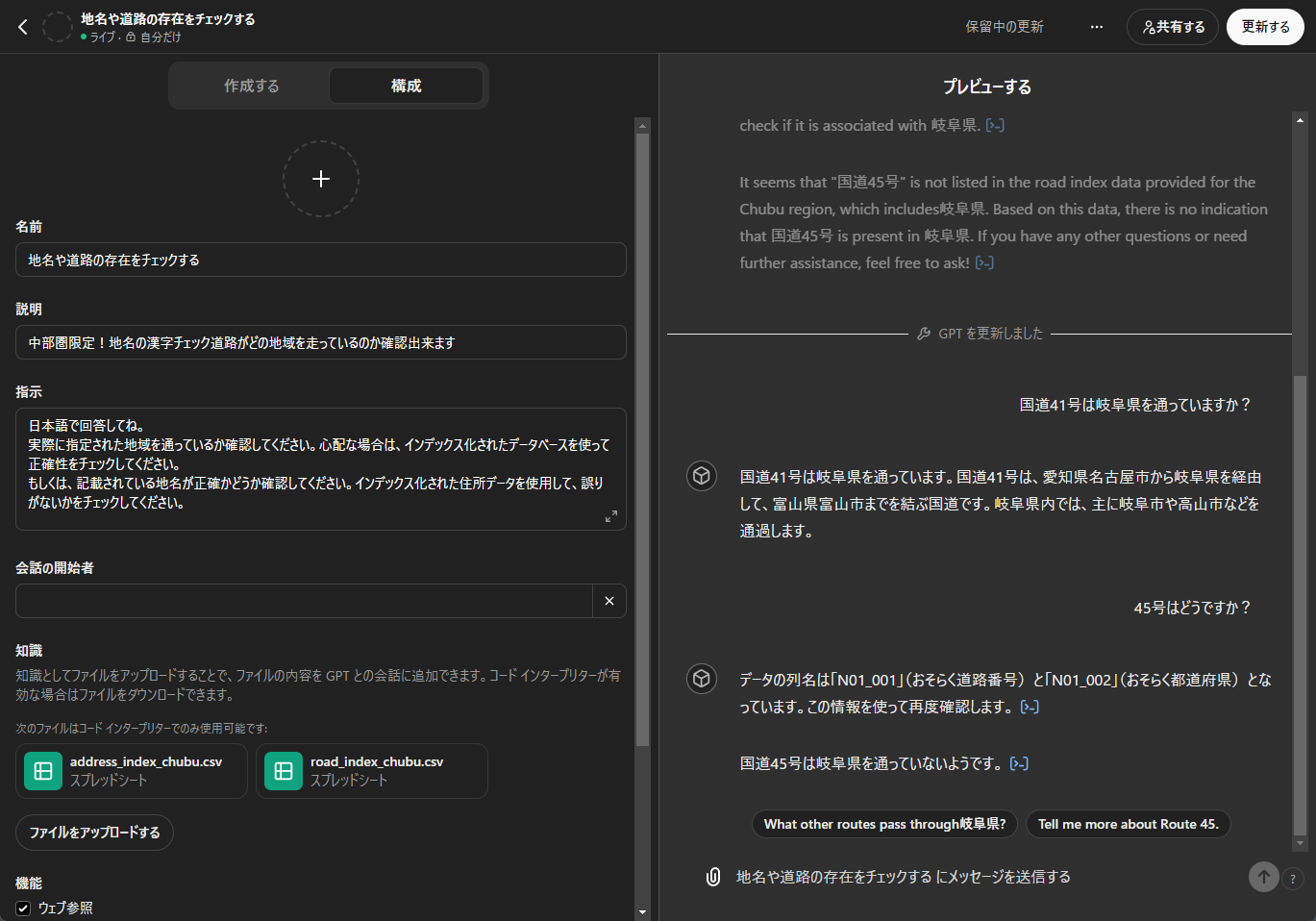The image size is (1316, 921).
Task: Click the GPT cube avatar beside データの列名 answer
Action: tap(702, 679)
